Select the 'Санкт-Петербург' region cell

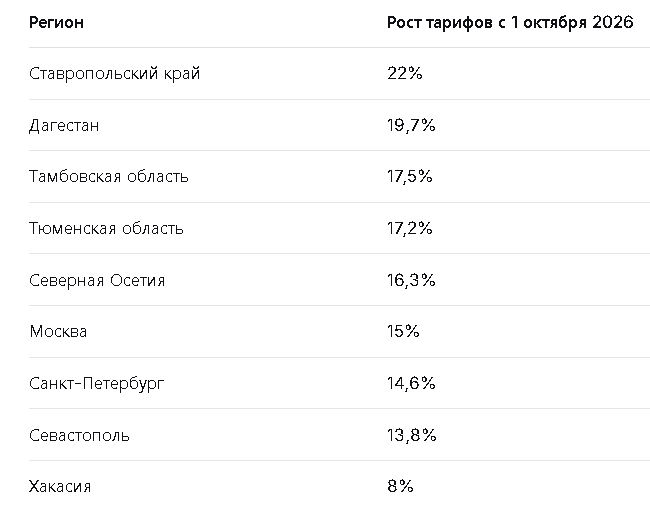pos(97,384)
